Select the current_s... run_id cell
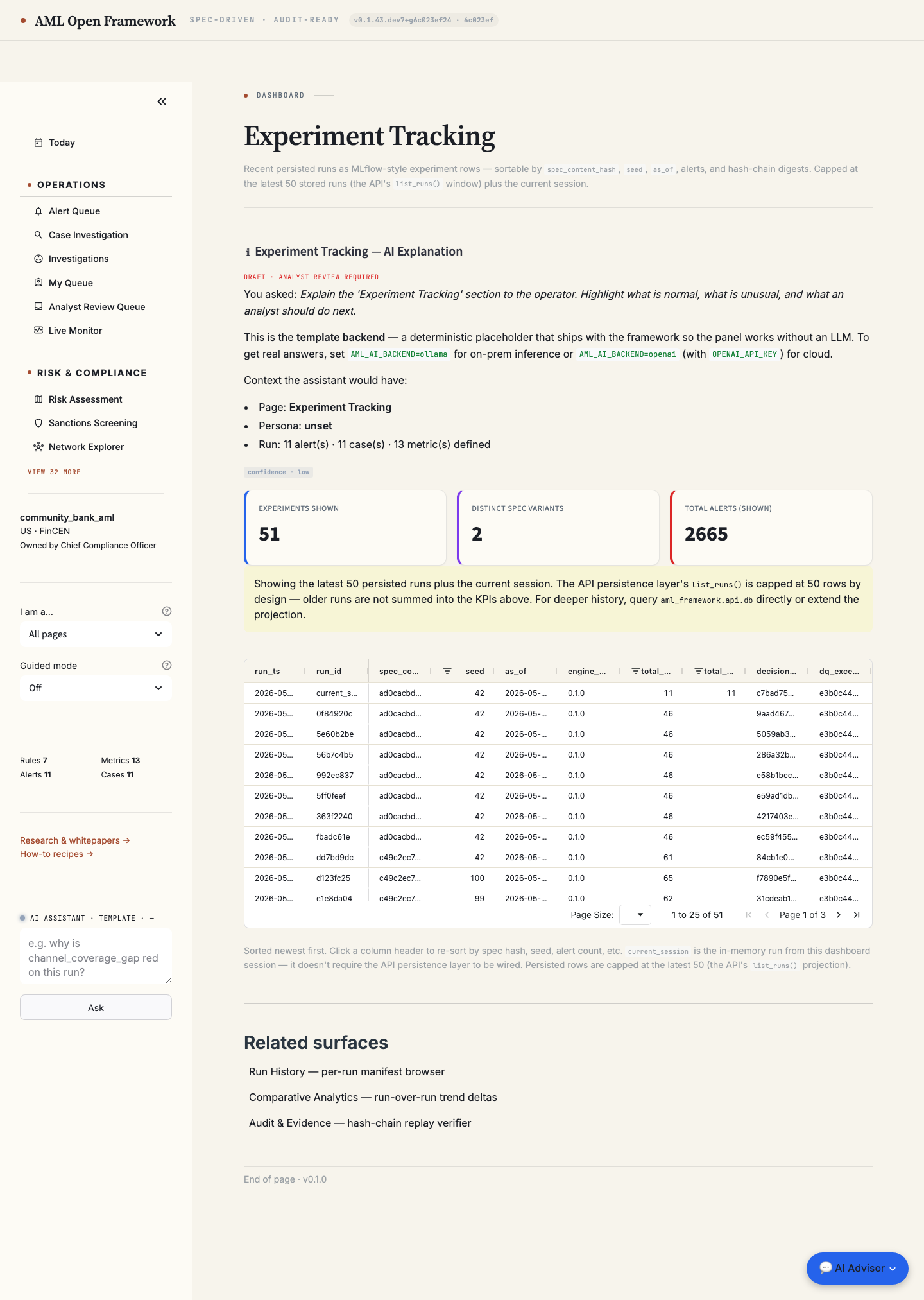The image size is (924, 1300). 337,693
